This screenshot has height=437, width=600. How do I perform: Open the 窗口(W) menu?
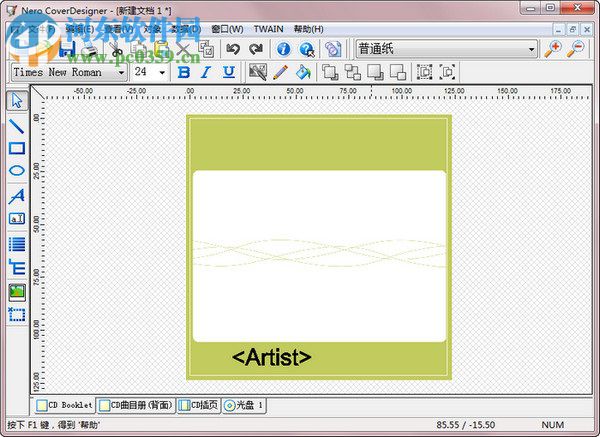click(227, 29)
